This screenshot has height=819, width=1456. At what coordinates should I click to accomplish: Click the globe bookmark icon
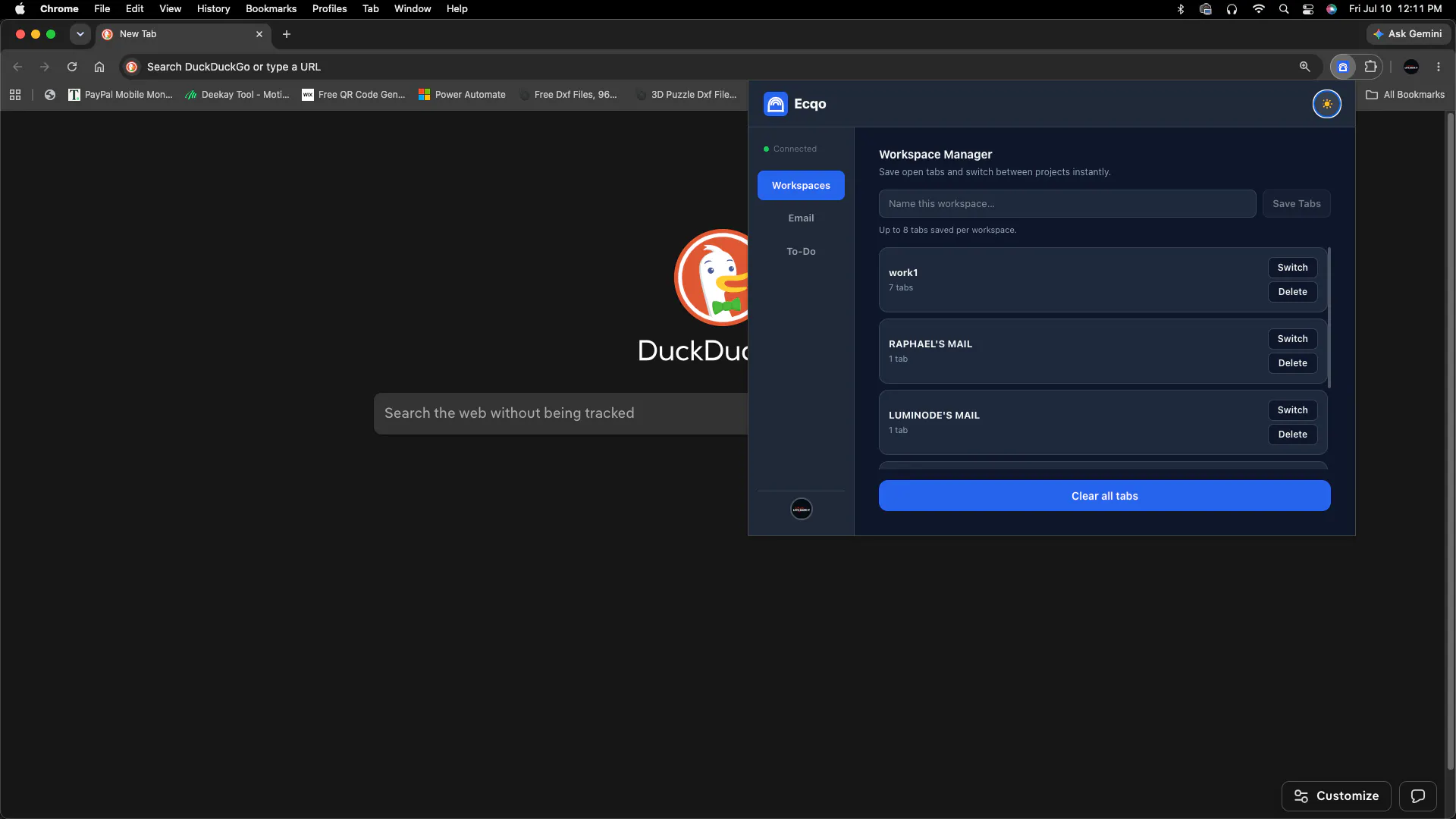[x=50, y=95]
